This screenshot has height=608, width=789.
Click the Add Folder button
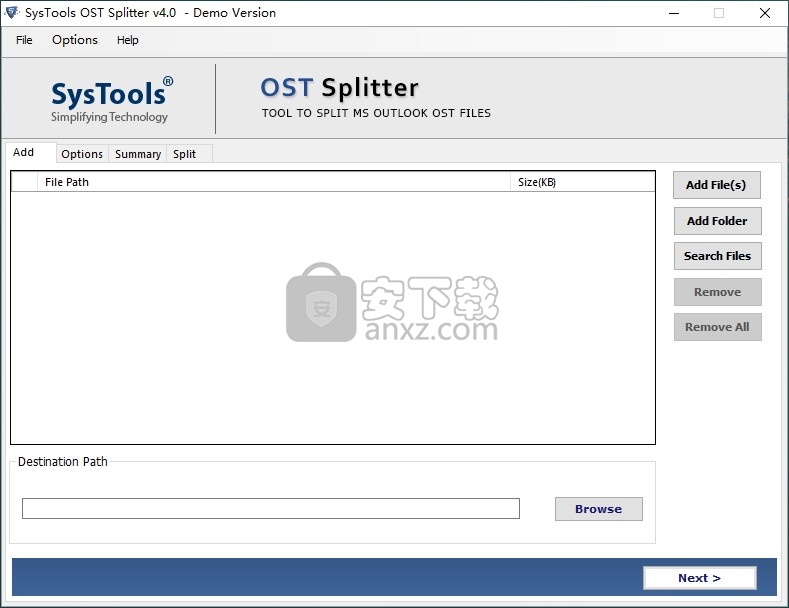click(718, 221)
